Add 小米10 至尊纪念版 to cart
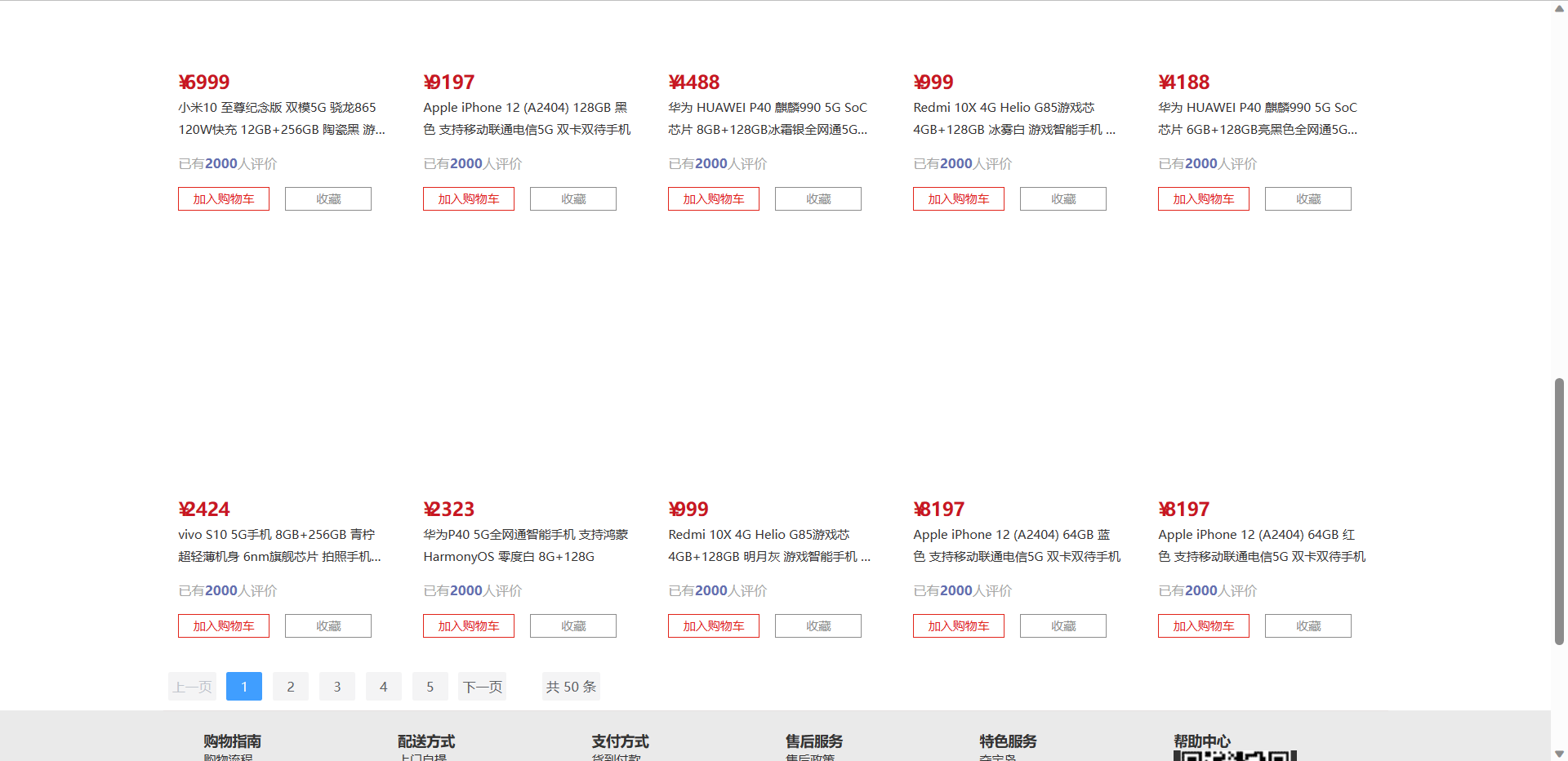 point(223,198)
